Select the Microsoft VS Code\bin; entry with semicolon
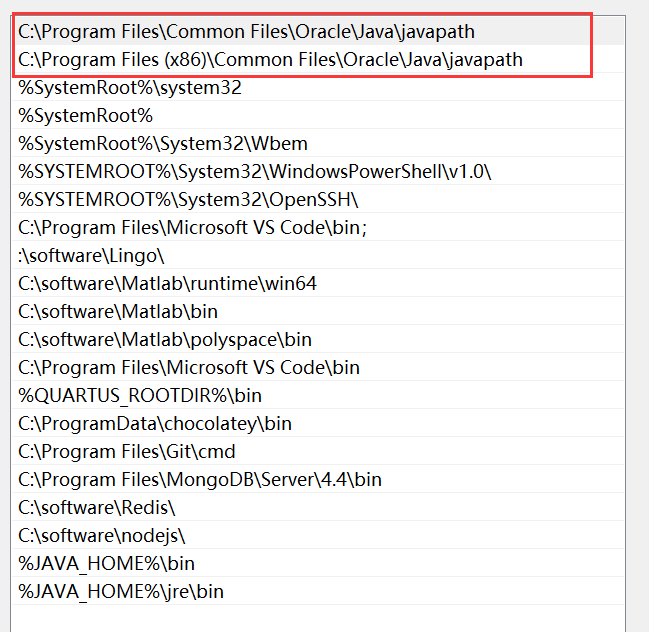The width and height of the screenshot is (649, 632). pos(318,227)
